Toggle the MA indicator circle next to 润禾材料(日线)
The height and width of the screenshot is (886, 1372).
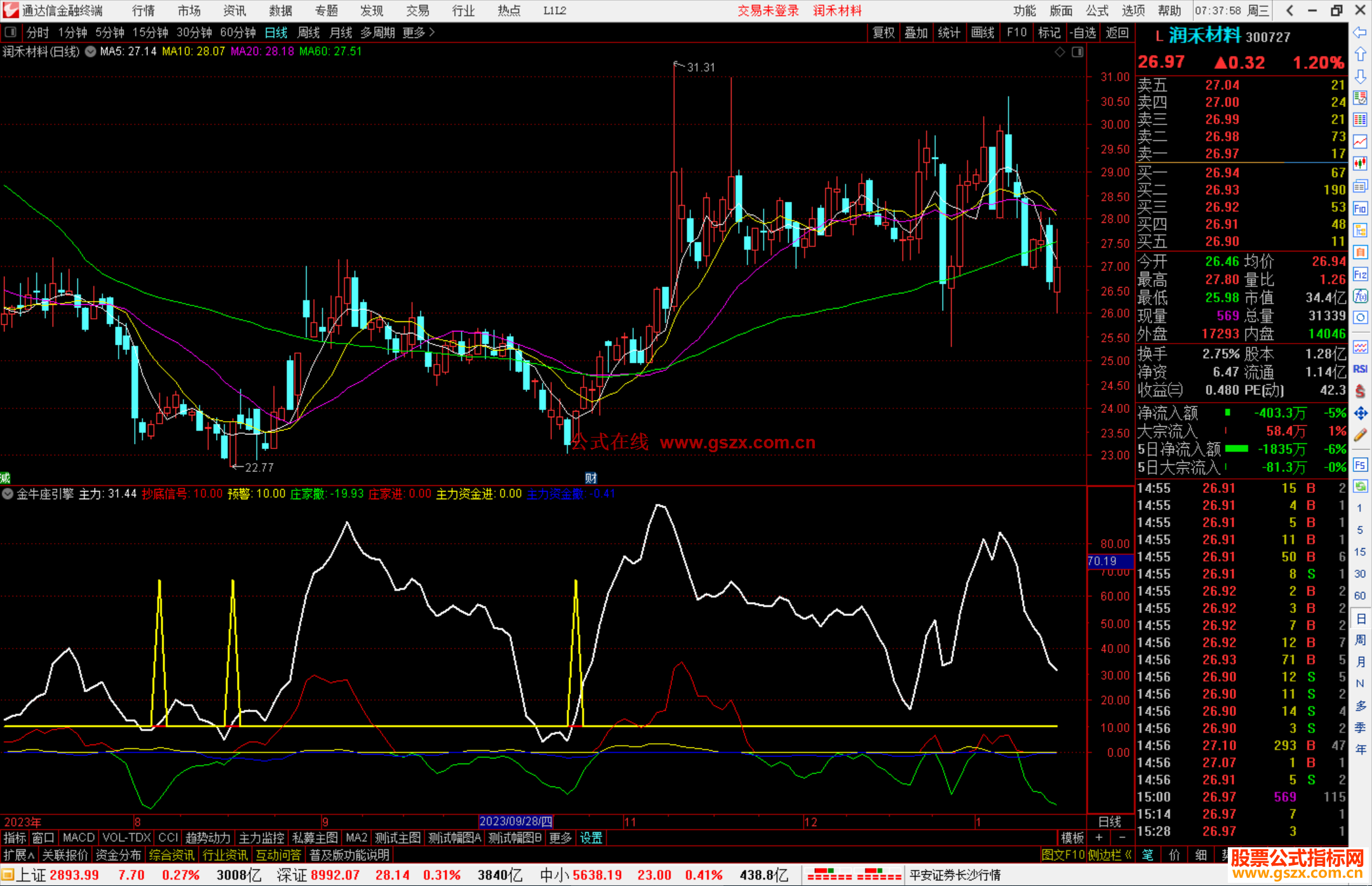click(x=91, y=51)
